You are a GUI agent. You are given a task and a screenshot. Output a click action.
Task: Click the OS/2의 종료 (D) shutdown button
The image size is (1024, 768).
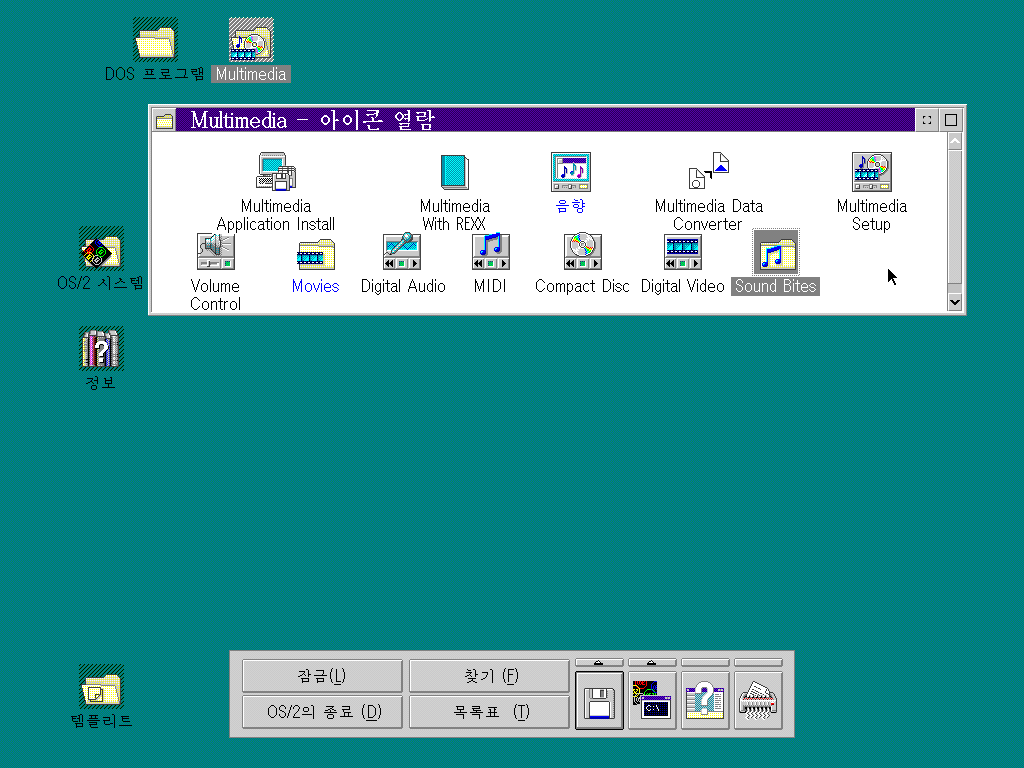pyautogui.click(x=322, y=712)
